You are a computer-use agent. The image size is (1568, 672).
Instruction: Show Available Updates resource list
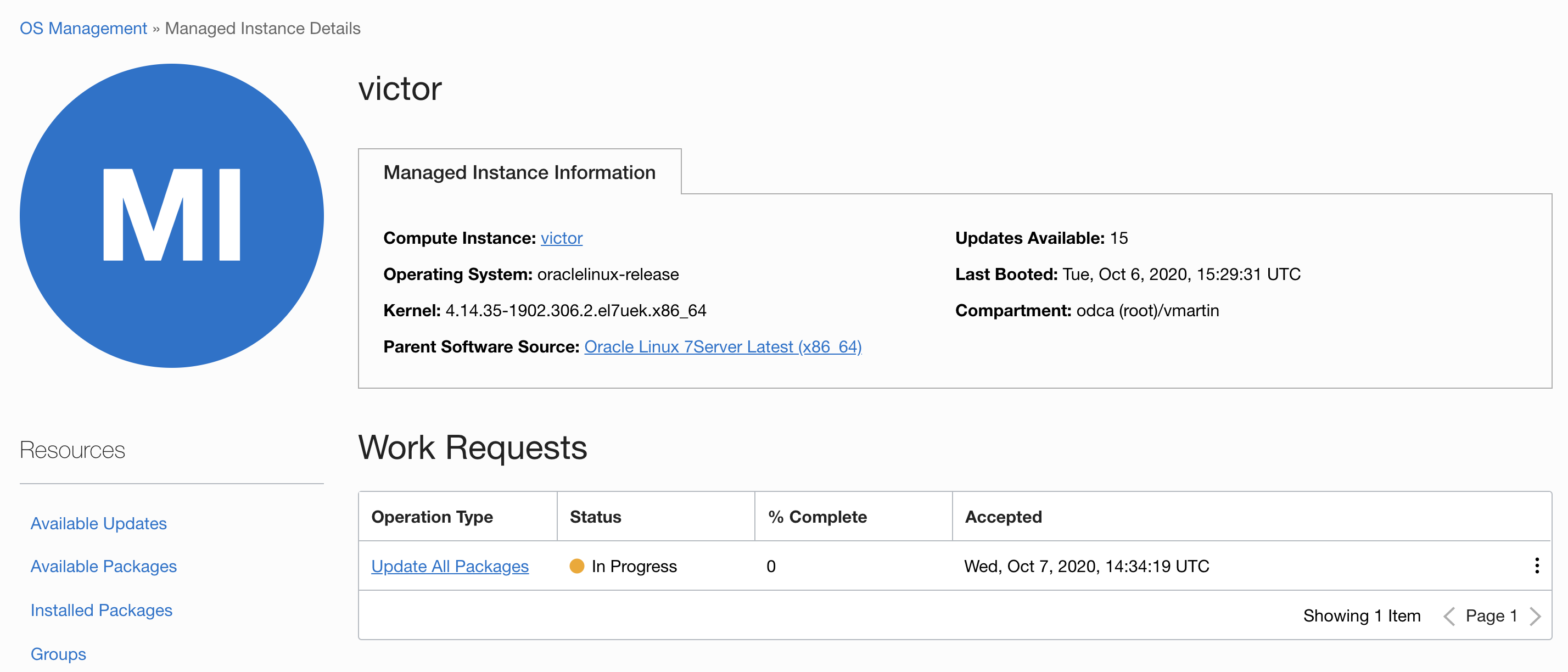tap(99, 523)
